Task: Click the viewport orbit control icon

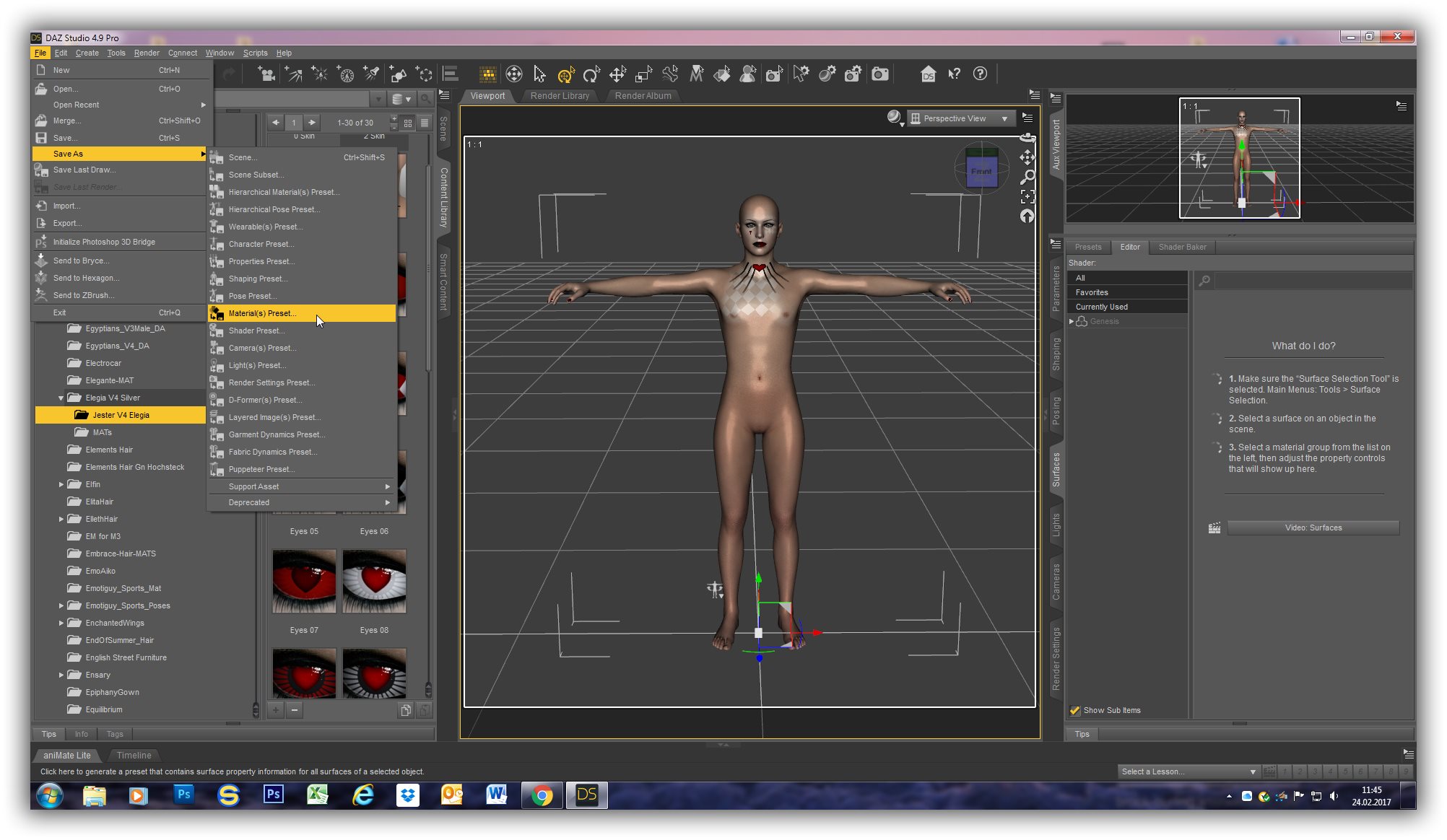Action: 1027,137
